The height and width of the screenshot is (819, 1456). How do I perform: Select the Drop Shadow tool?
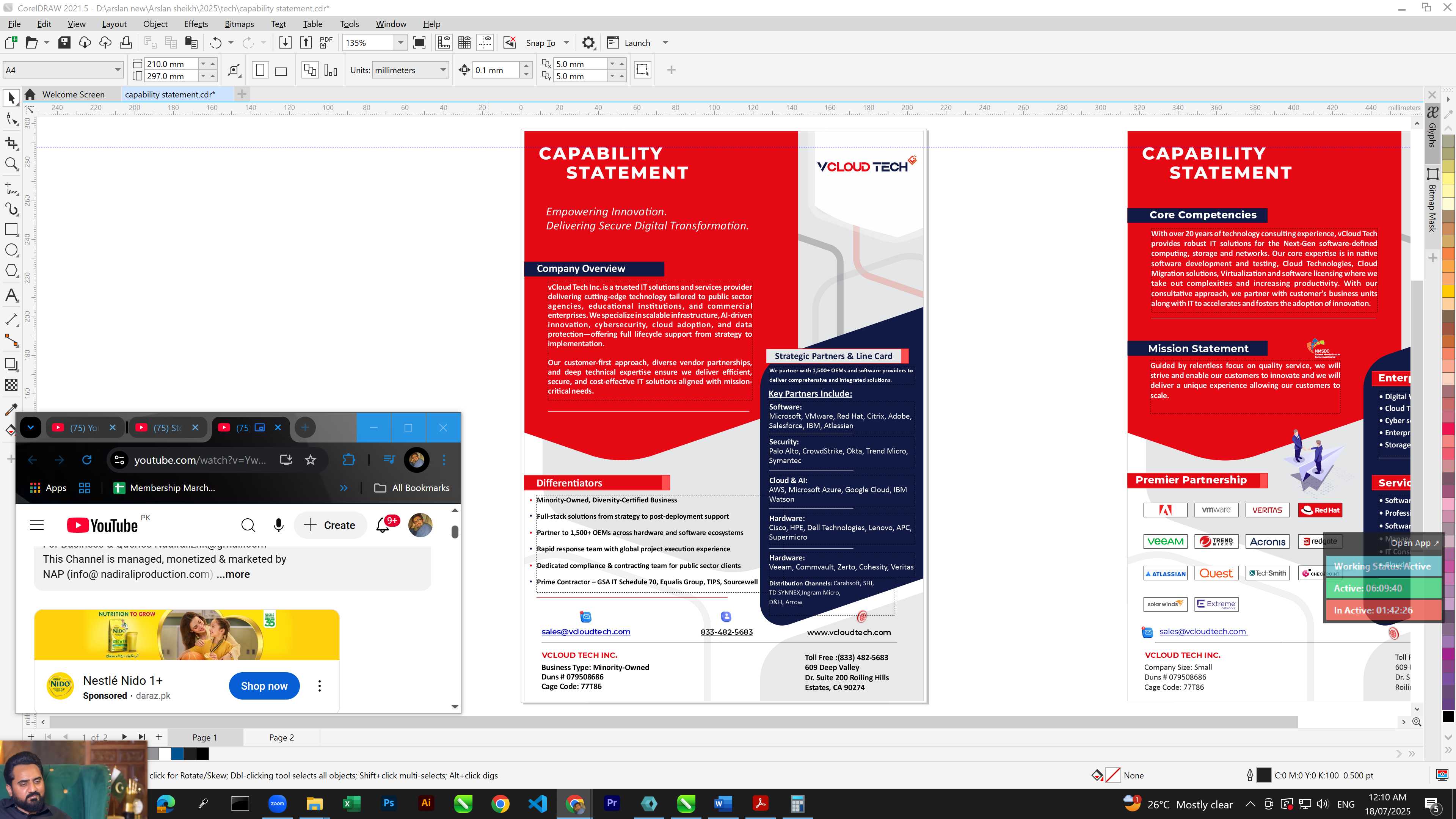[x=11, y=364]
